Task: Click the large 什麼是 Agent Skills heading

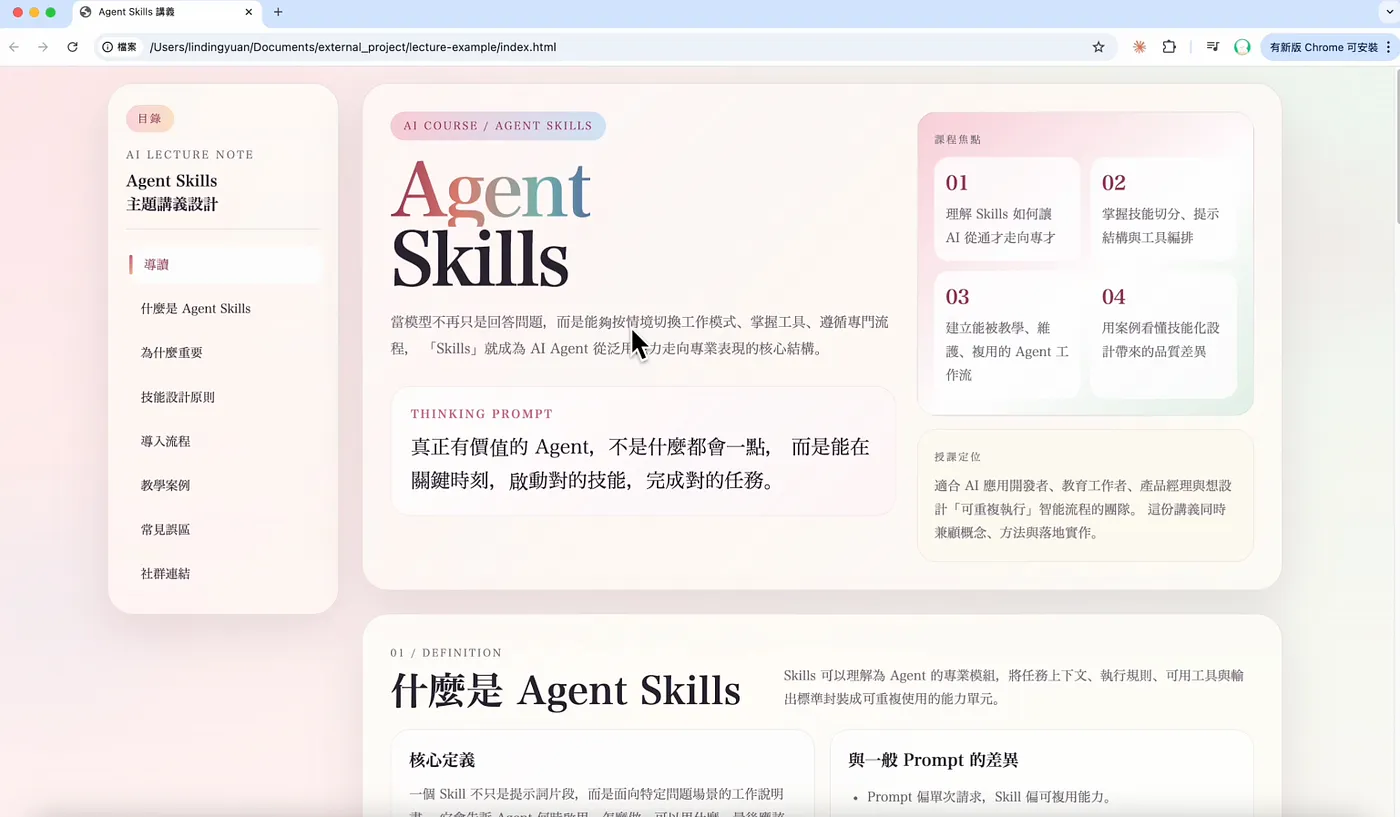Action: tap(566, 691)
